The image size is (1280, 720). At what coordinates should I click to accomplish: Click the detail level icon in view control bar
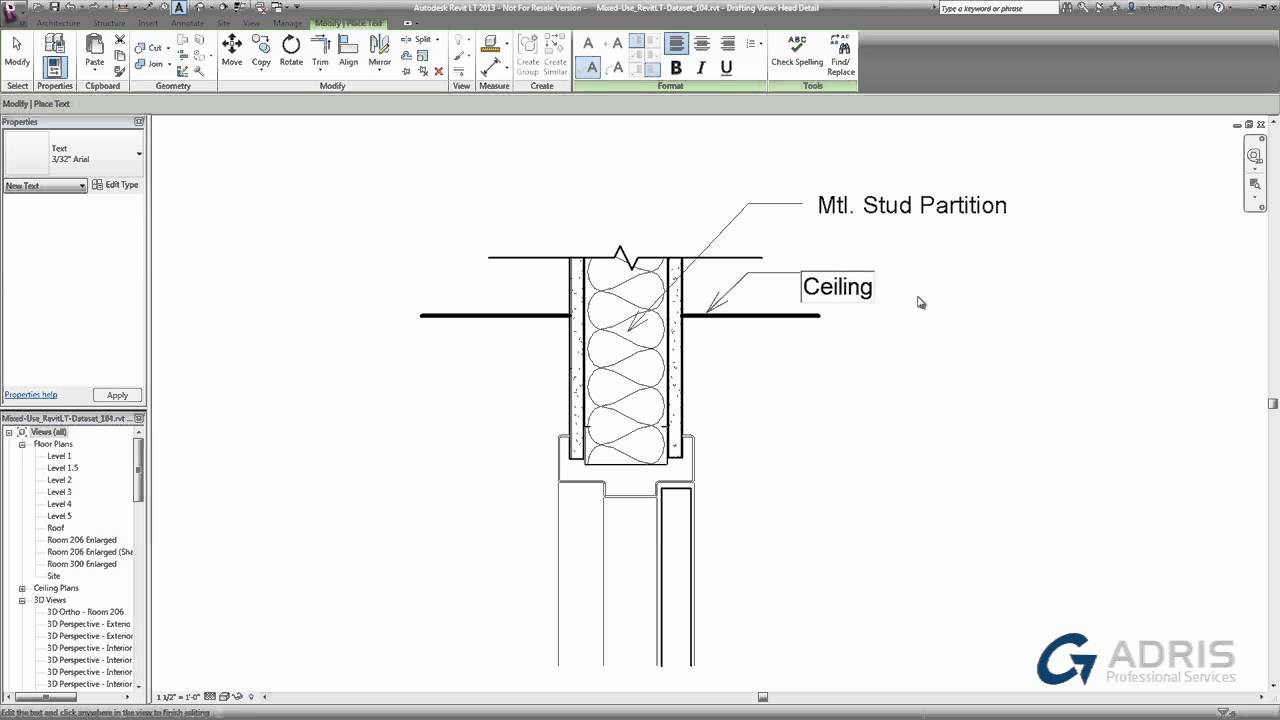(210, 696)
